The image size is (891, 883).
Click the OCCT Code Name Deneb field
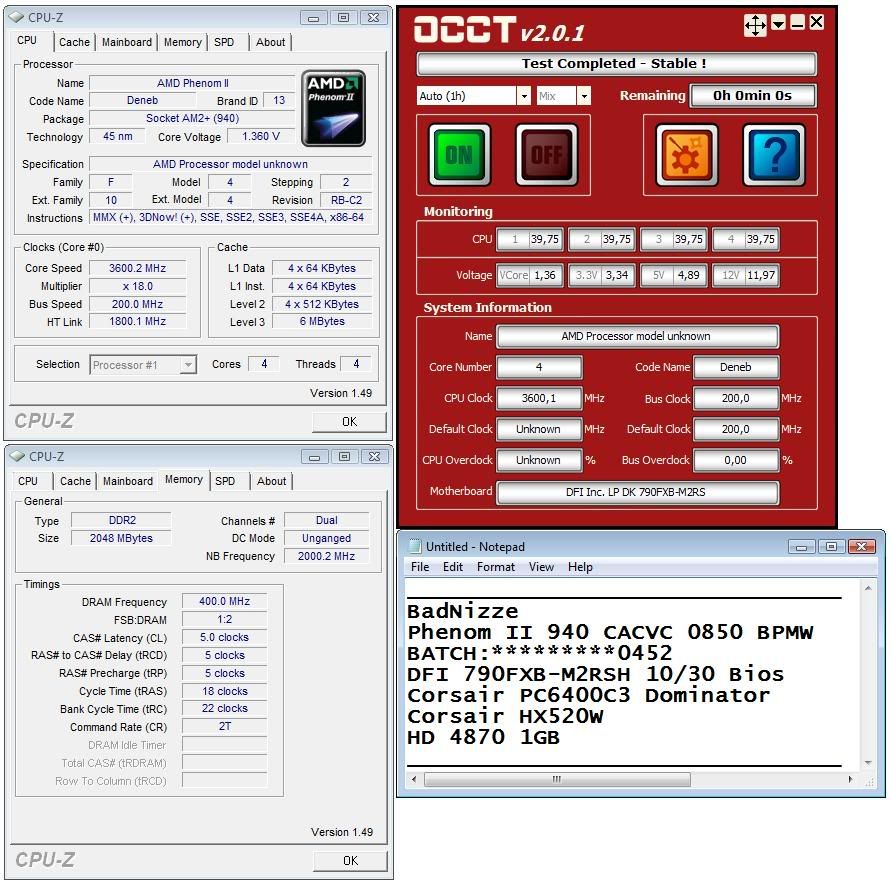click(736, 367)
